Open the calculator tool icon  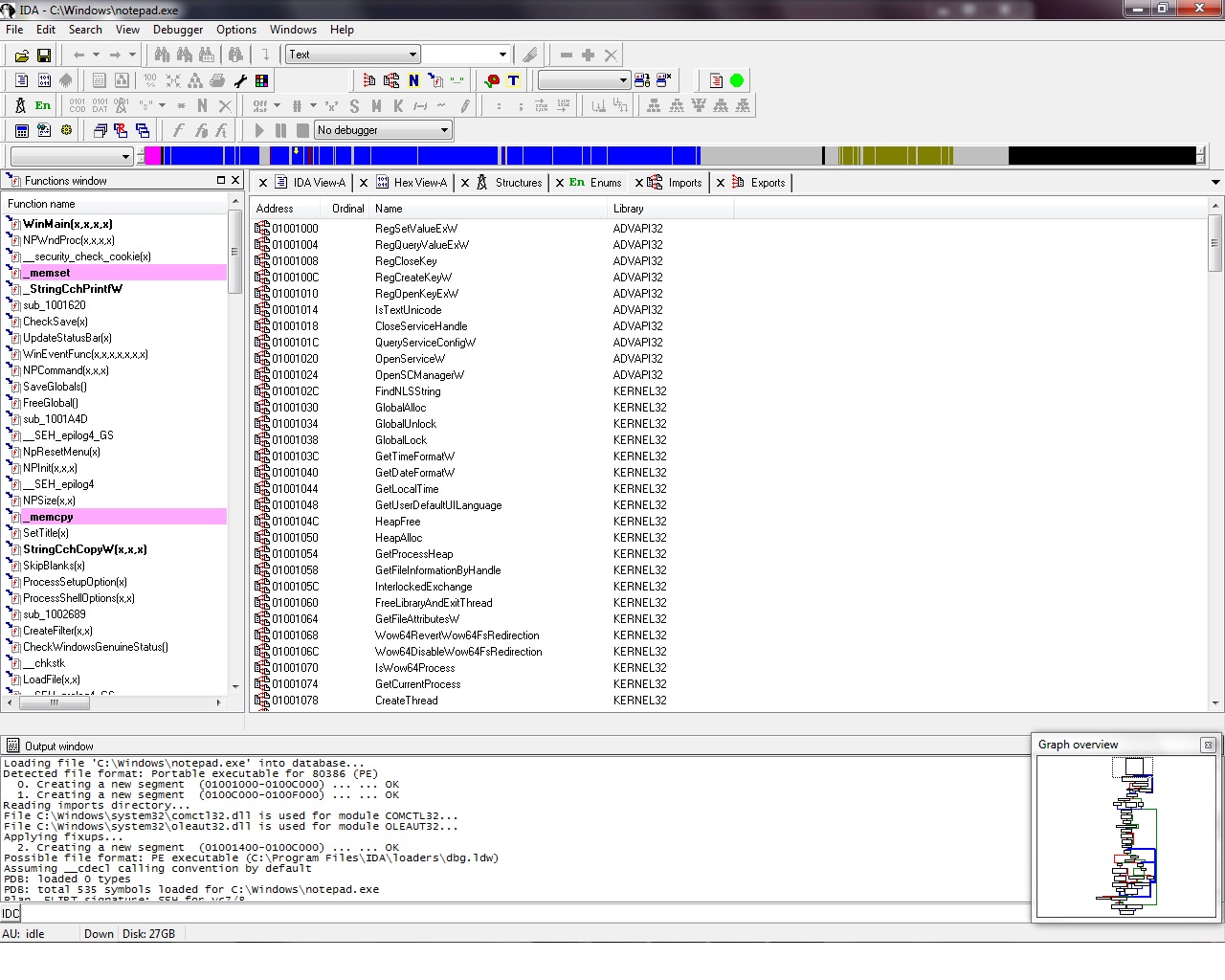[x=21, y=130]
